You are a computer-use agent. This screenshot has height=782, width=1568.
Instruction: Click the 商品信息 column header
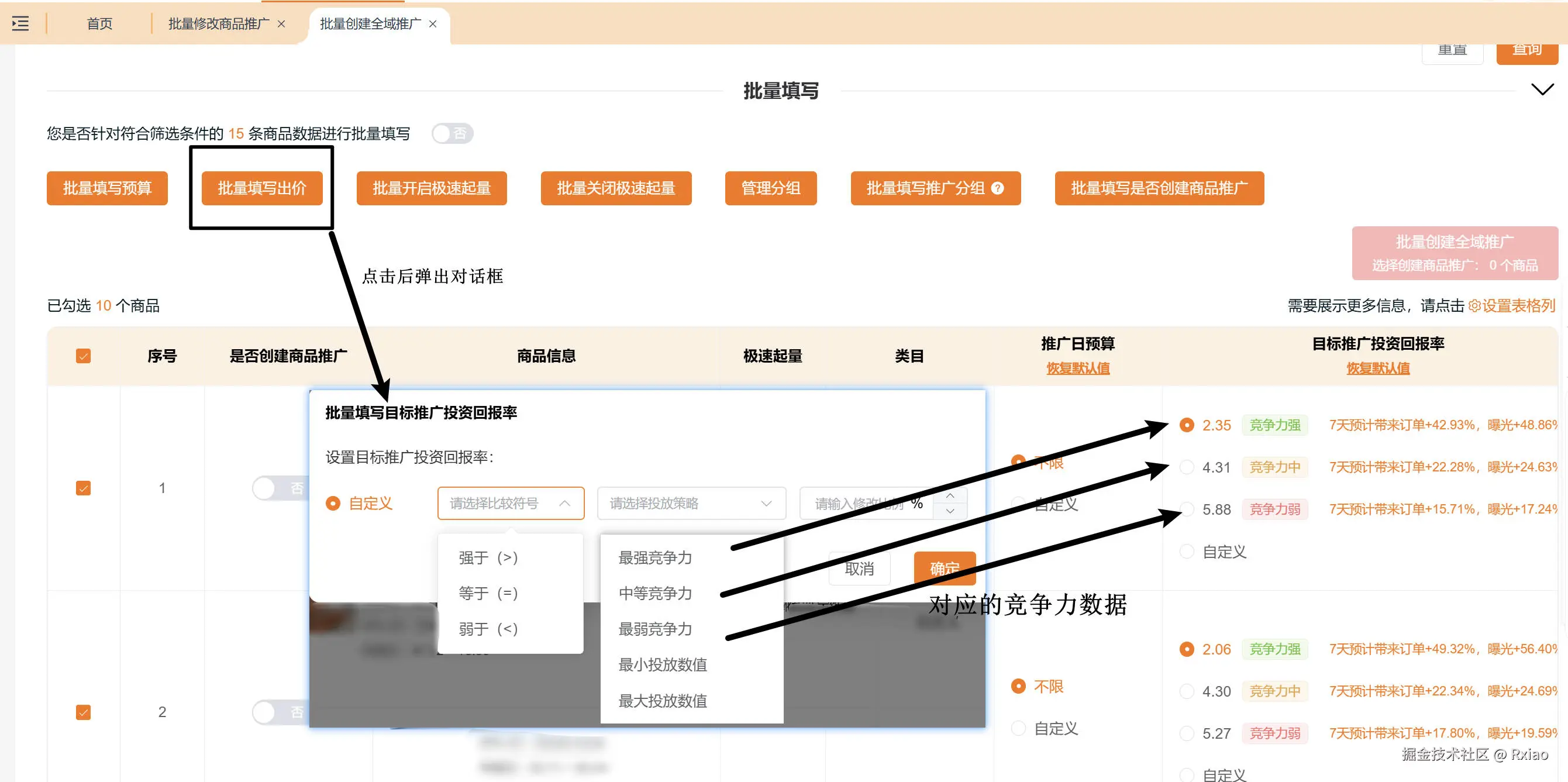[546, 356]
